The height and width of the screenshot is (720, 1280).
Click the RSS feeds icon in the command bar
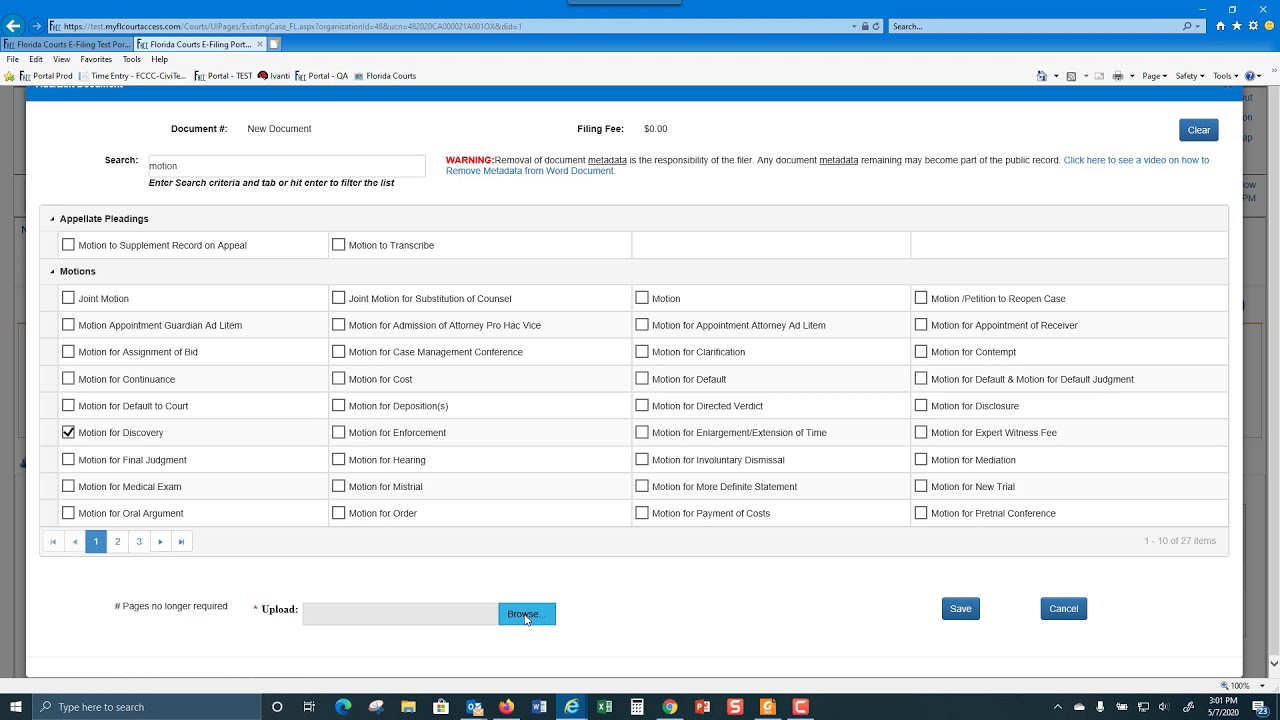pos(1071,76)
